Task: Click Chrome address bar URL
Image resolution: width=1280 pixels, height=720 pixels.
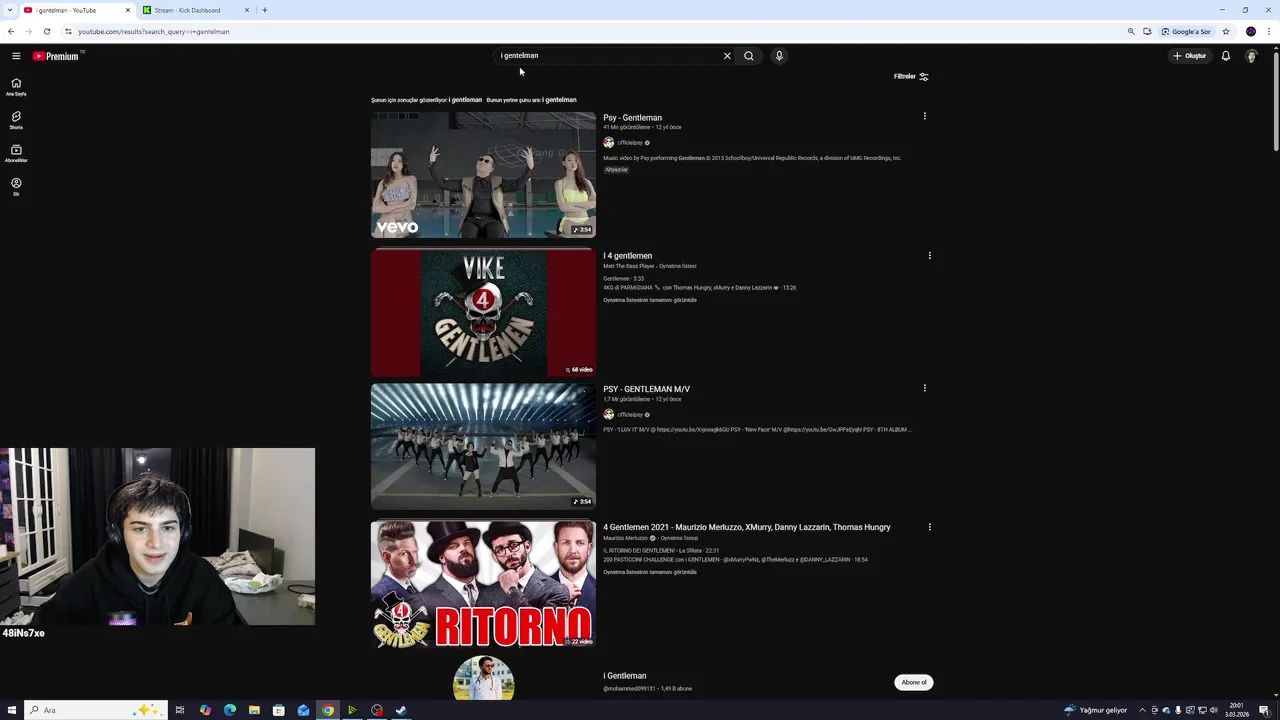Action: coord(153,31)
